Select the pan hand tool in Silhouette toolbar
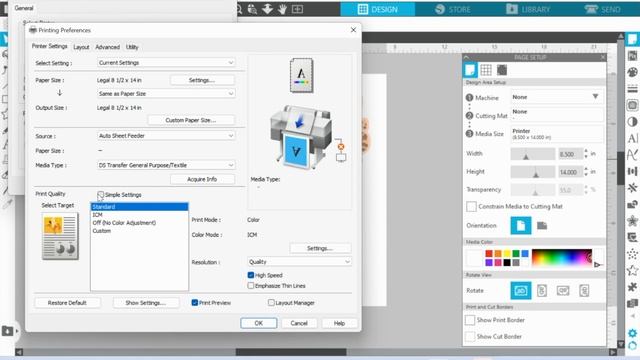This screenshot has width=640, height=360. 282,9
